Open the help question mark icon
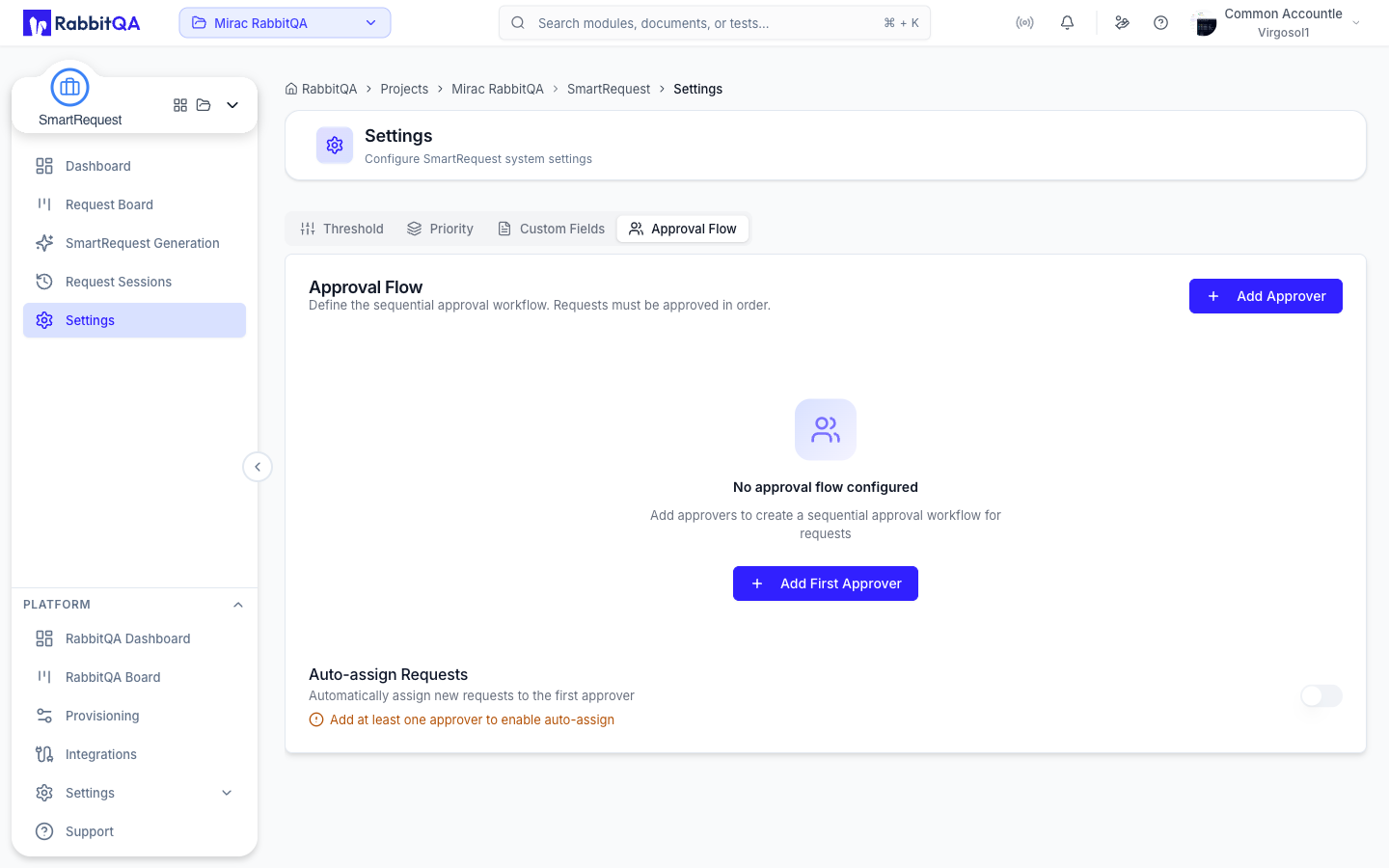Viewport: 1389px width, 868px height. pyautogui.click(x=1160, y=23)
